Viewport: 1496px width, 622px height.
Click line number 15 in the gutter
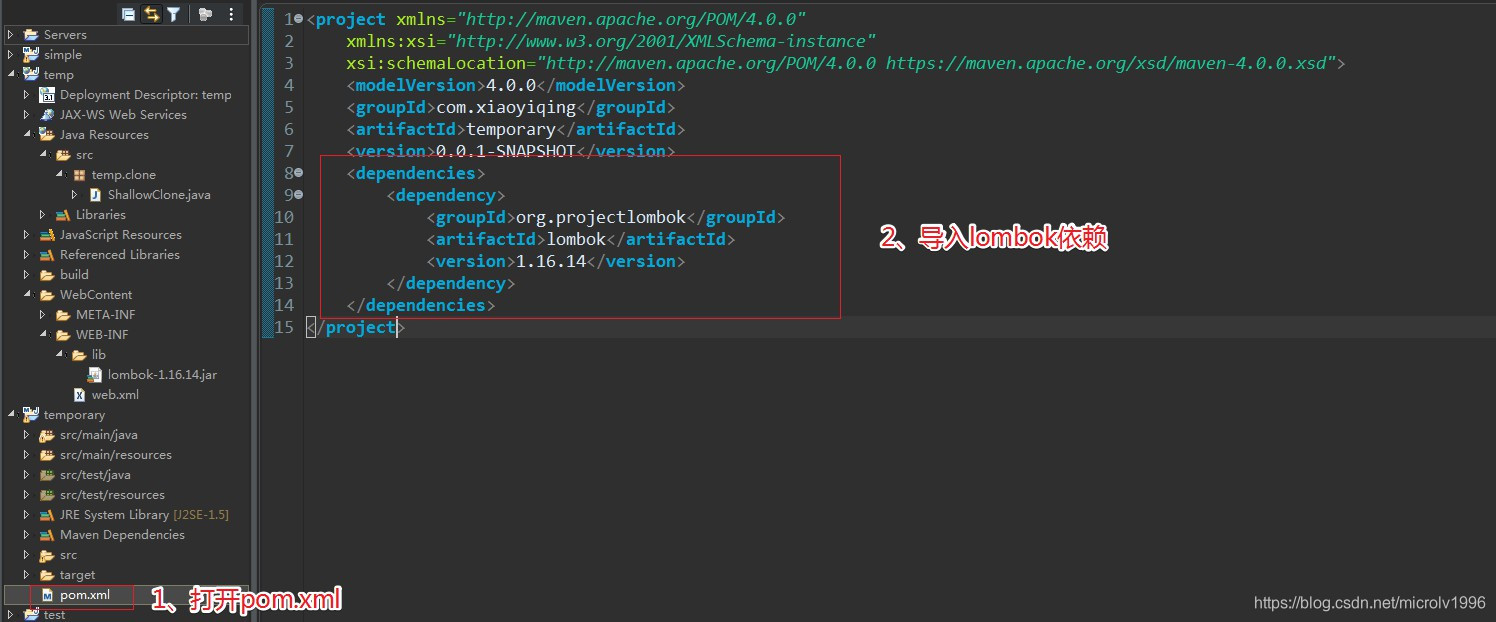[x=284, y=327]
